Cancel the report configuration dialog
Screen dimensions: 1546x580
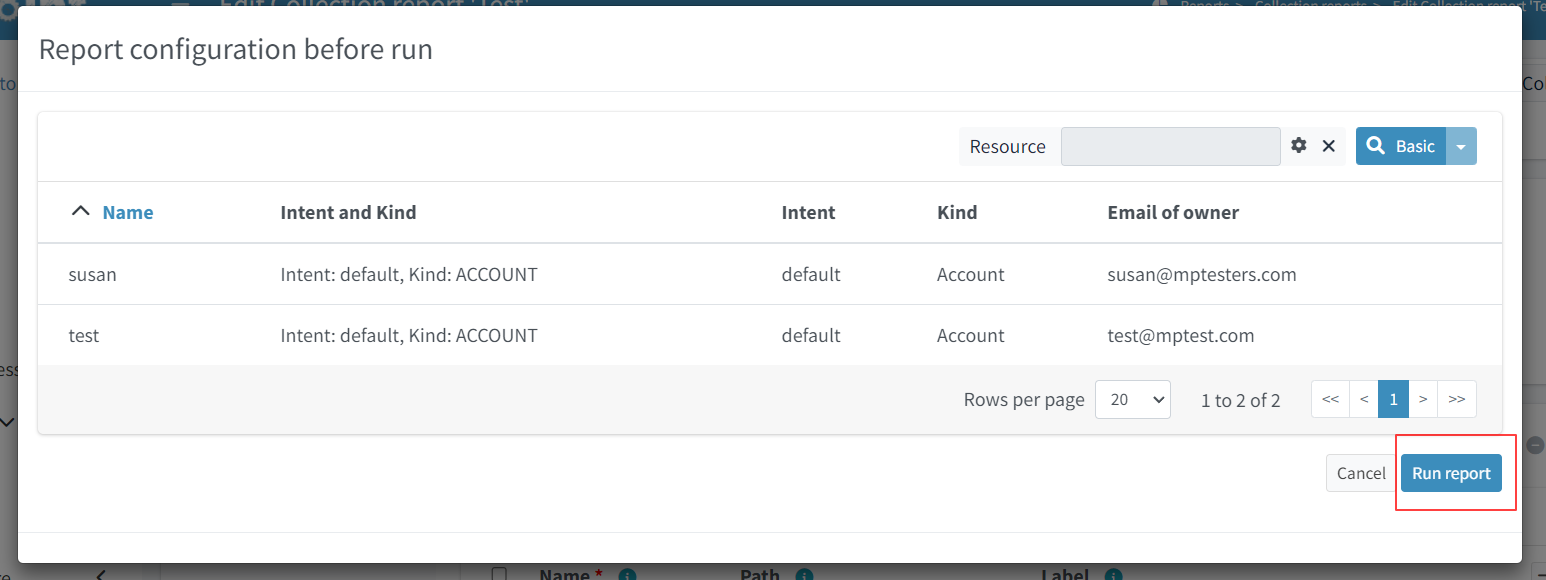[1361, 473]
